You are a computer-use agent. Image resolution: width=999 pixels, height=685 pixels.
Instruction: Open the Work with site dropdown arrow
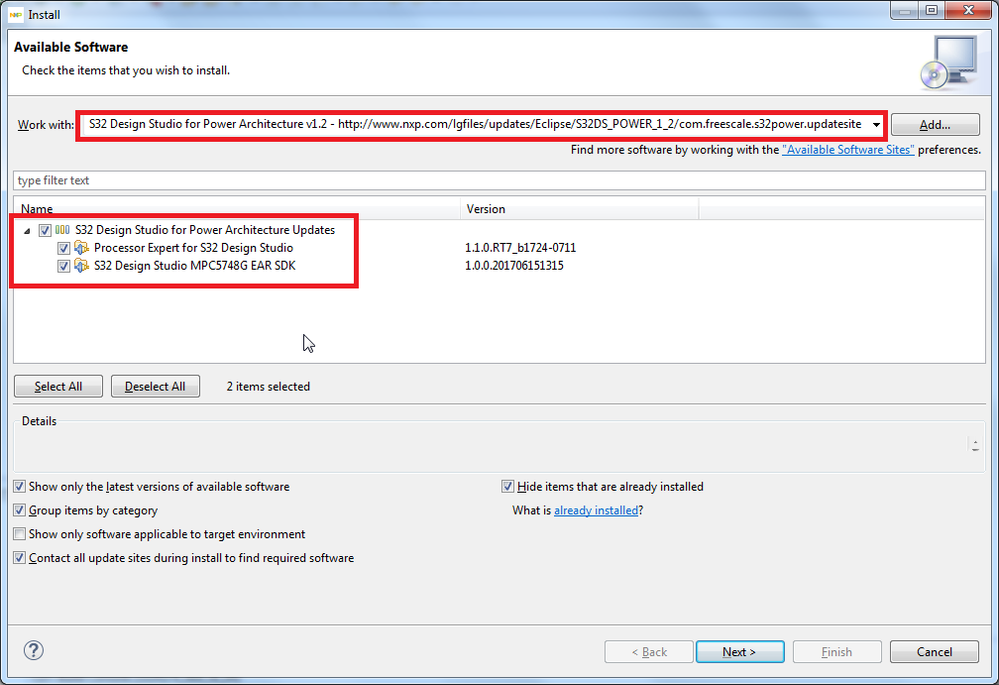(876, 125)
